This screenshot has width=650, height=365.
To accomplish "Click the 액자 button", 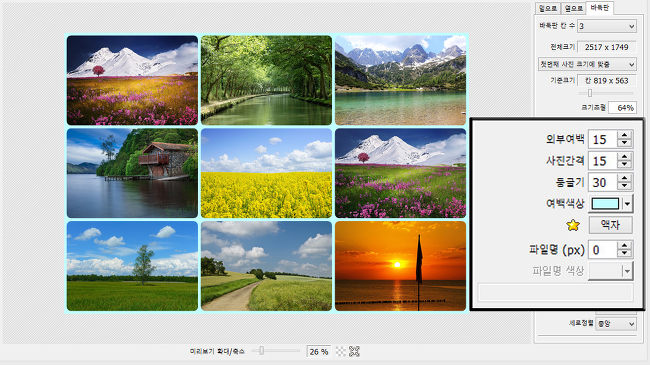I will coord(611,225).
